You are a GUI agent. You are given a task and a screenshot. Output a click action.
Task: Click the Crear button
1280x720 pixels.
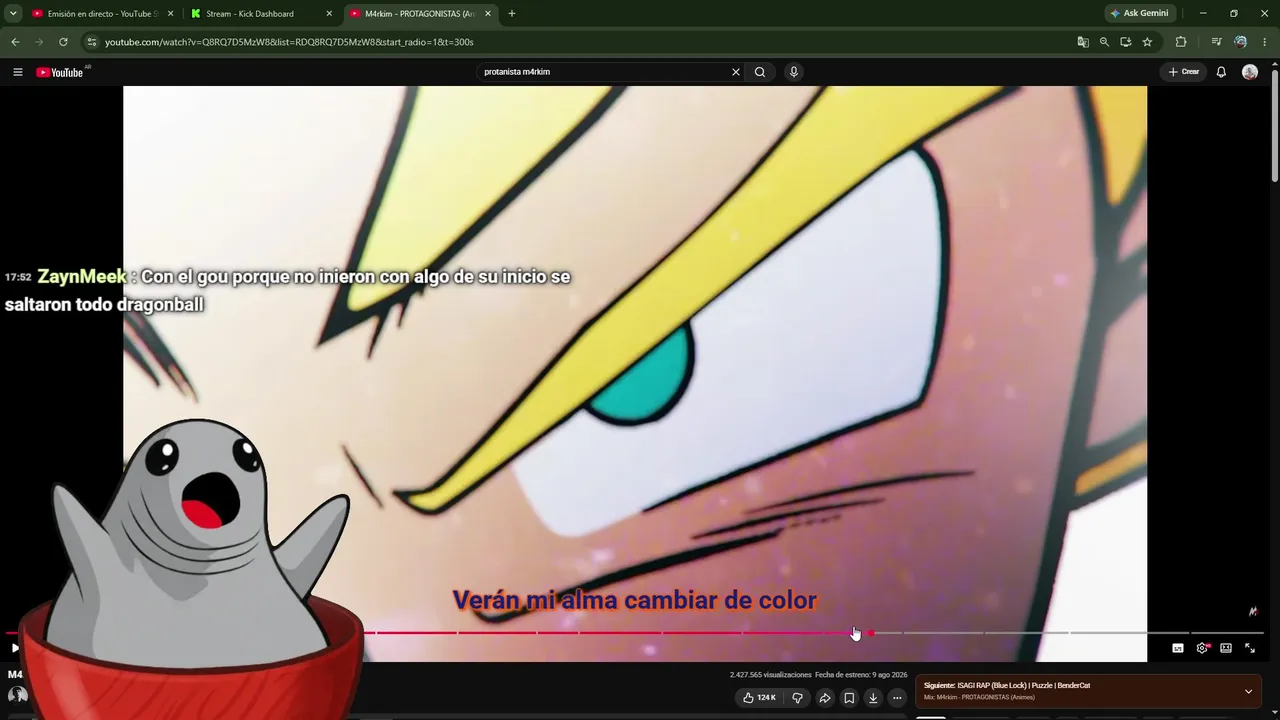pyautogui.click(x=1183, y=72)
